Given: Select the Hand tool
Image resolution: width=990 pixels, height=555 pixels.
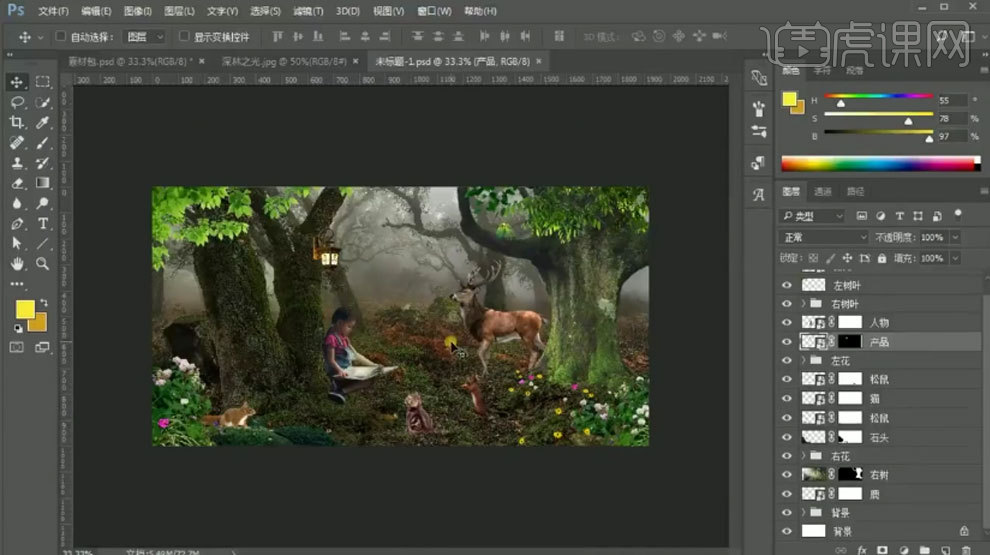Looking at the screenshot, I should point(17,264).
